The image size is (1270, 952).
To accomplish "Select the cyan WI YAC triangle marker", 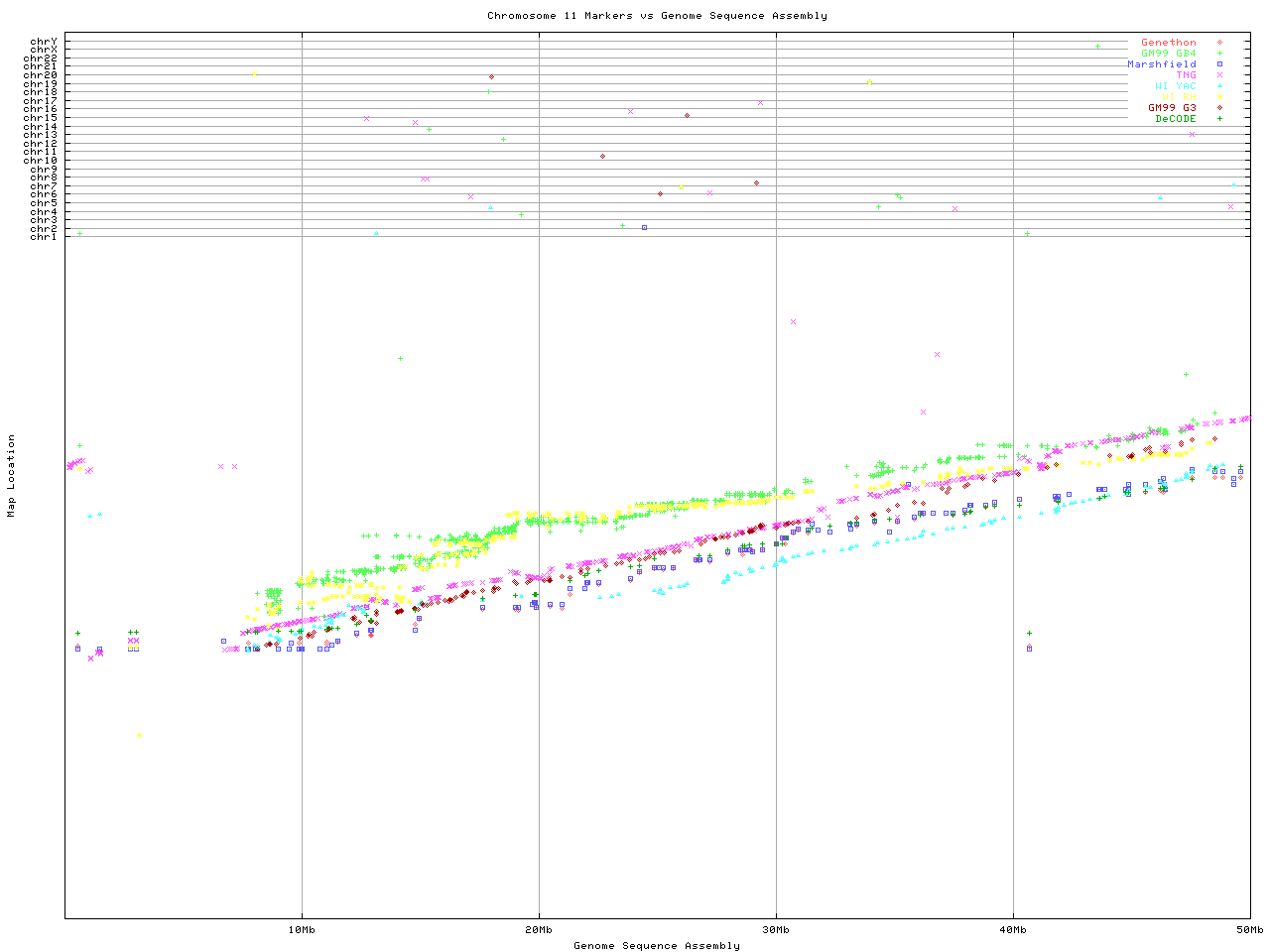I will [x=1219, y=86].
